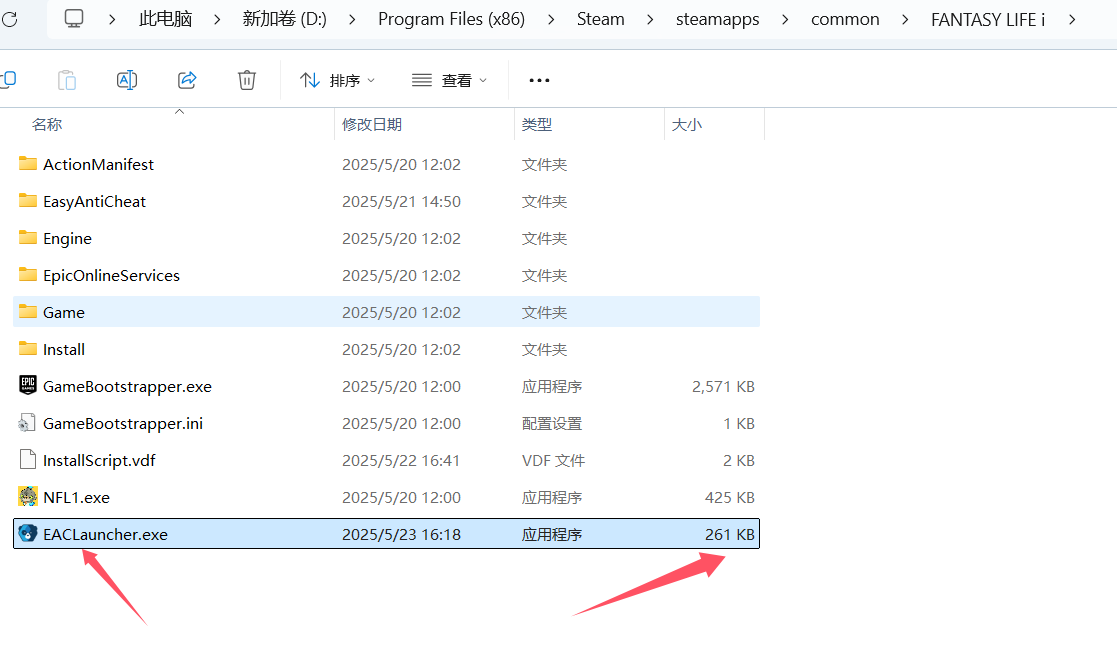The height and width of the screenshot is (654, 1117).
Task: Click the 2,571 KB size of GameBootstrapper.exe
Action: click(x=723, y=387)
